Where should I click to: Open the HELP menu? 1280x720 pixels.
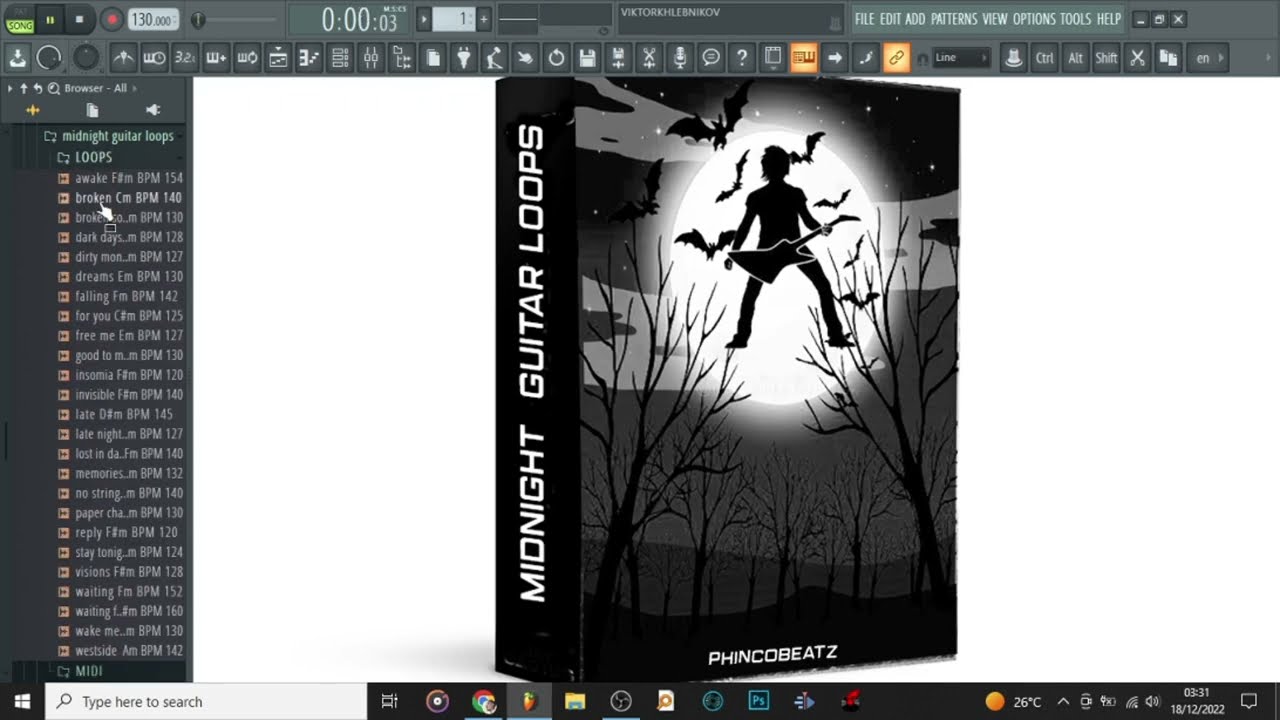pos(1109,19)
